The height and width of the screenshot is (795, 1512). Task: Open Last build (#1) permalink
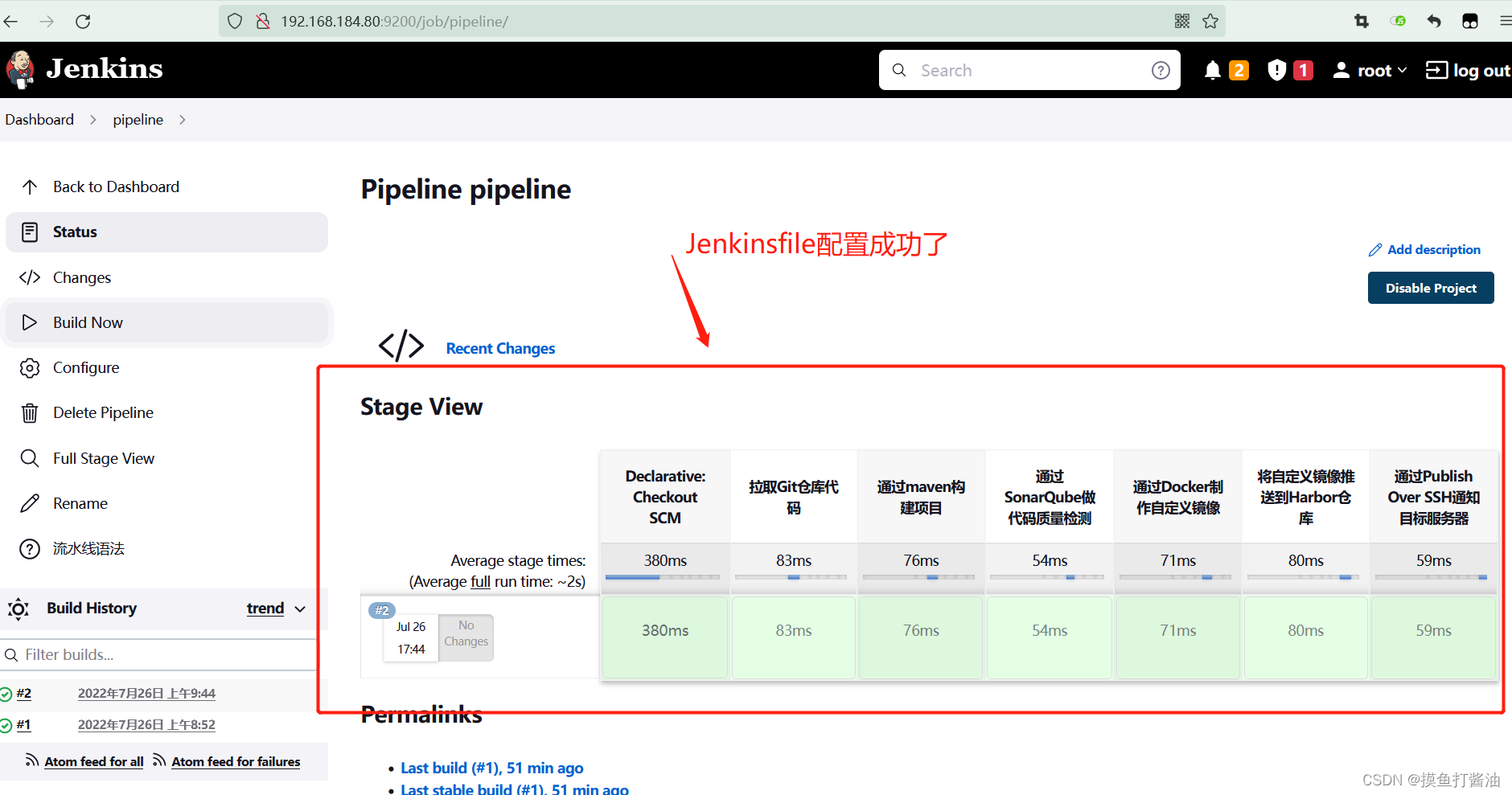[x=492, y=768]
